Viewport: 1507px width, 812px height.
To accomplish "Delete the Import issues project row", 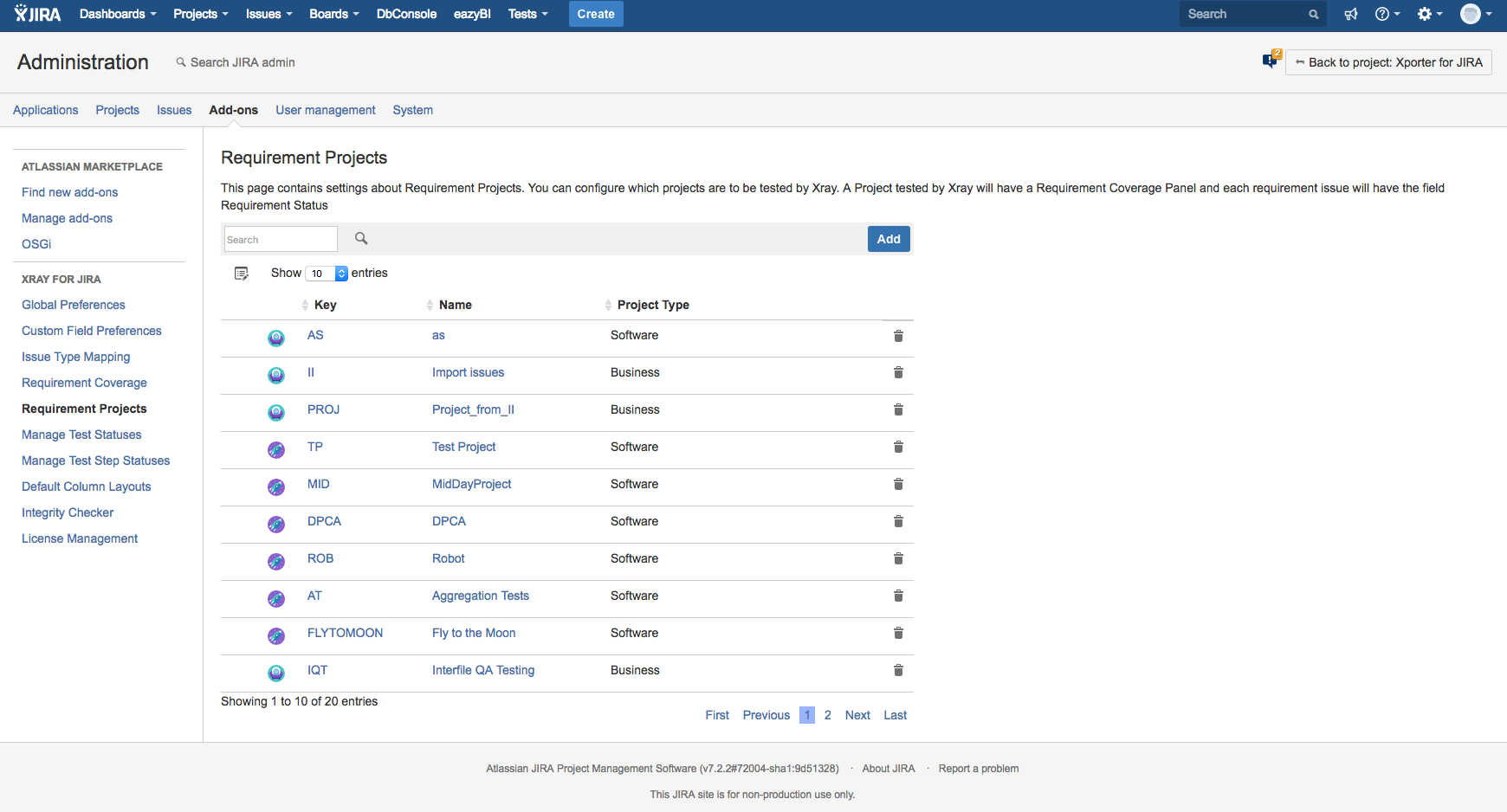I will tap(898, 372).
